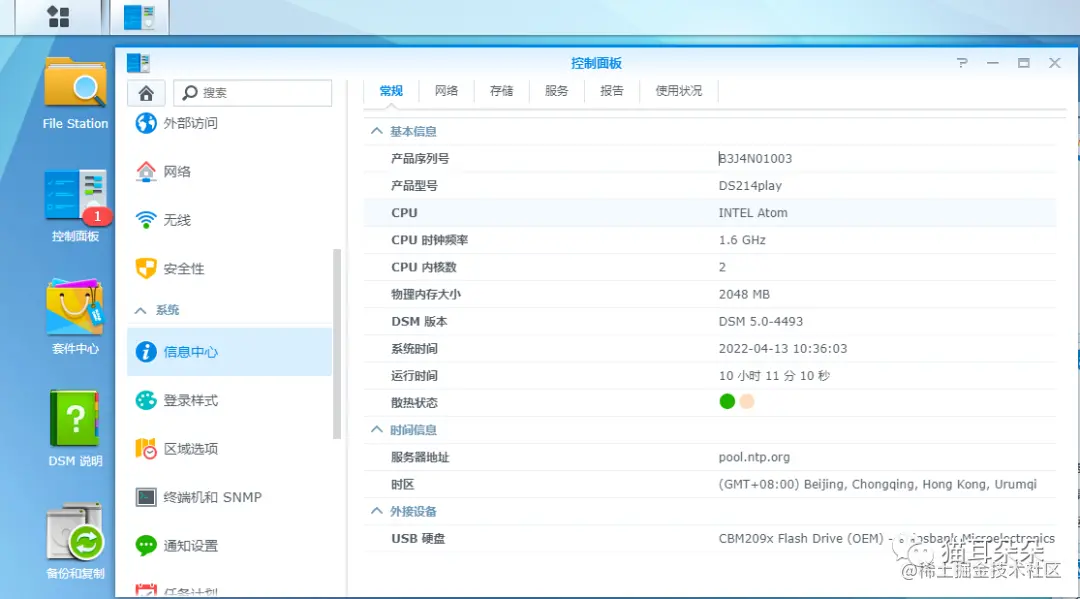The image size is (1080, 599).
Task: Switch to the 网络 tab
Action: coord(446,90)
